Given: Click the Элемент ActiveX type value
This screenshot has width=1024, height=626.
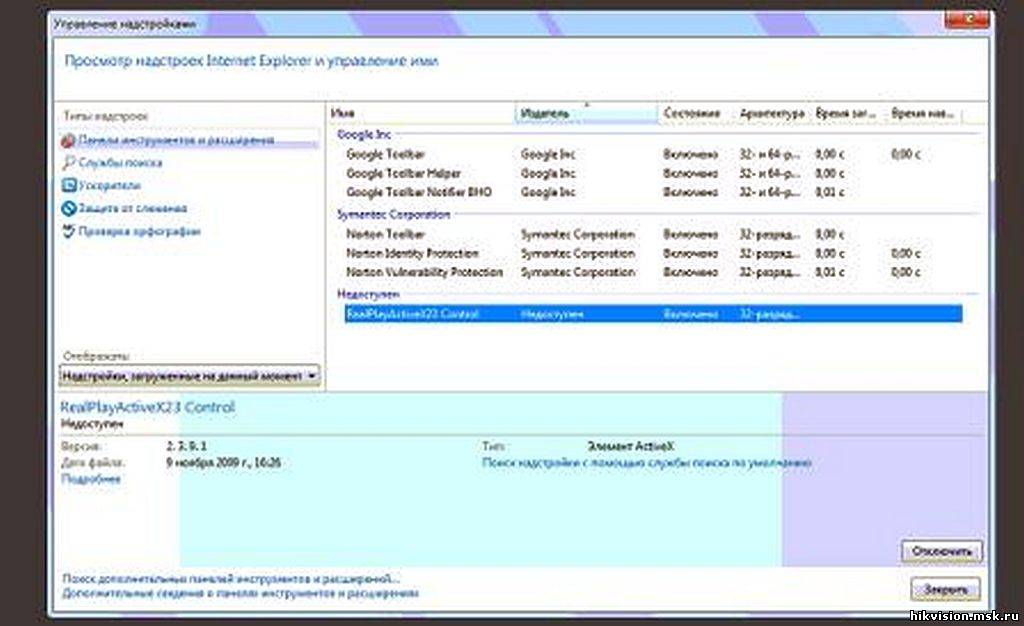Looking at the screenshot, I should pos(630,446).
